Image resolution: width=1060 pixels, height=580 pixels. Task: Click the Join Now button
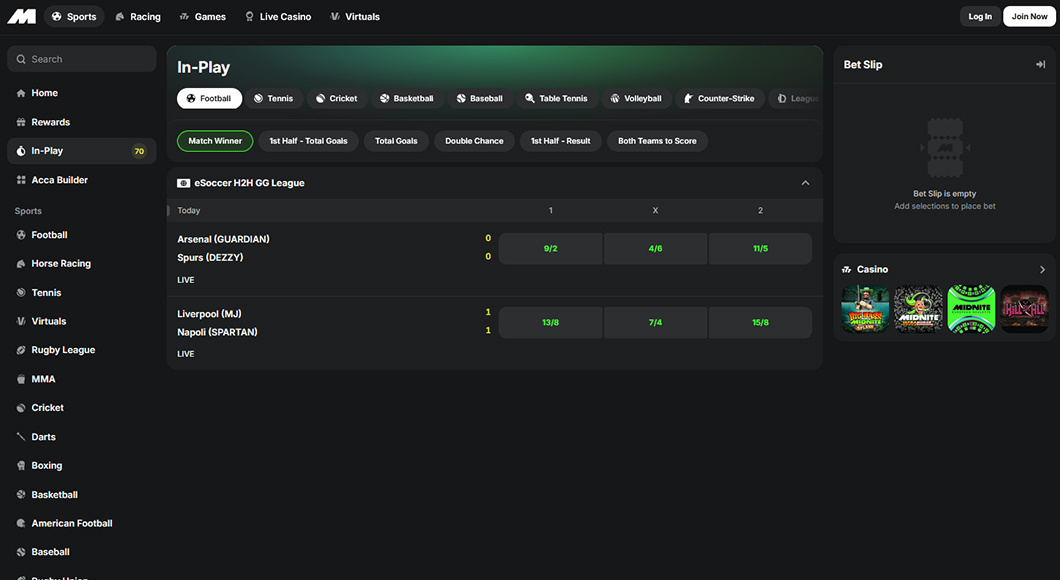click(1029, 16)
